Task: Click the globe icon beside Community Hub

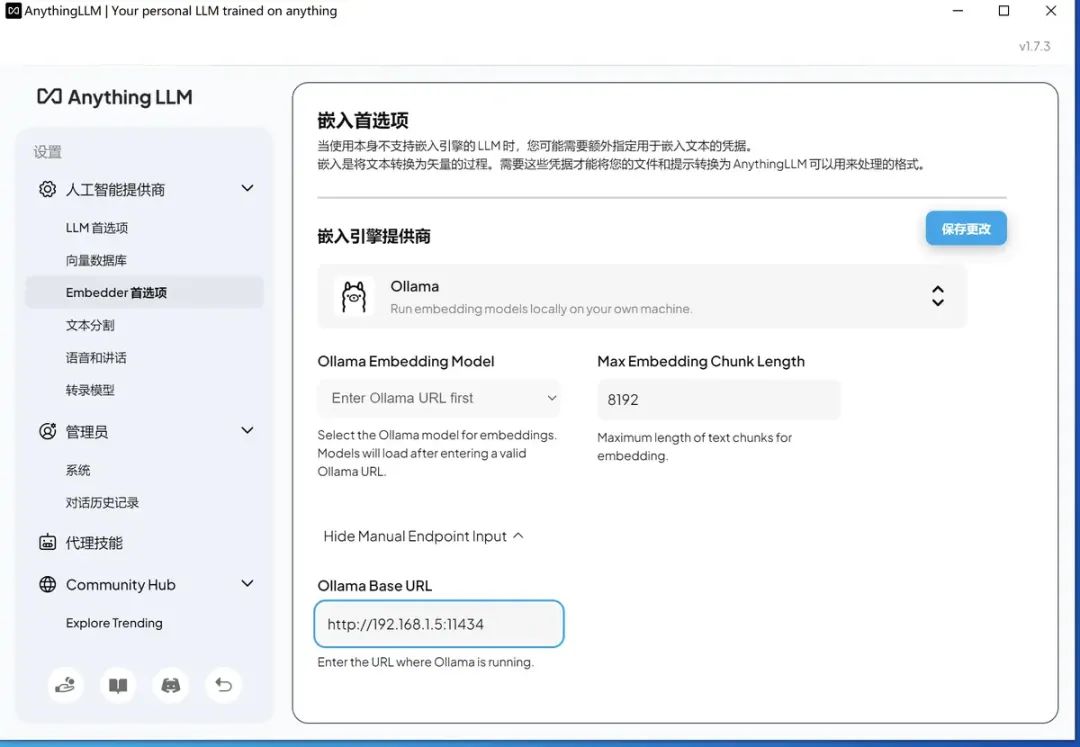Action: point(47,585)
